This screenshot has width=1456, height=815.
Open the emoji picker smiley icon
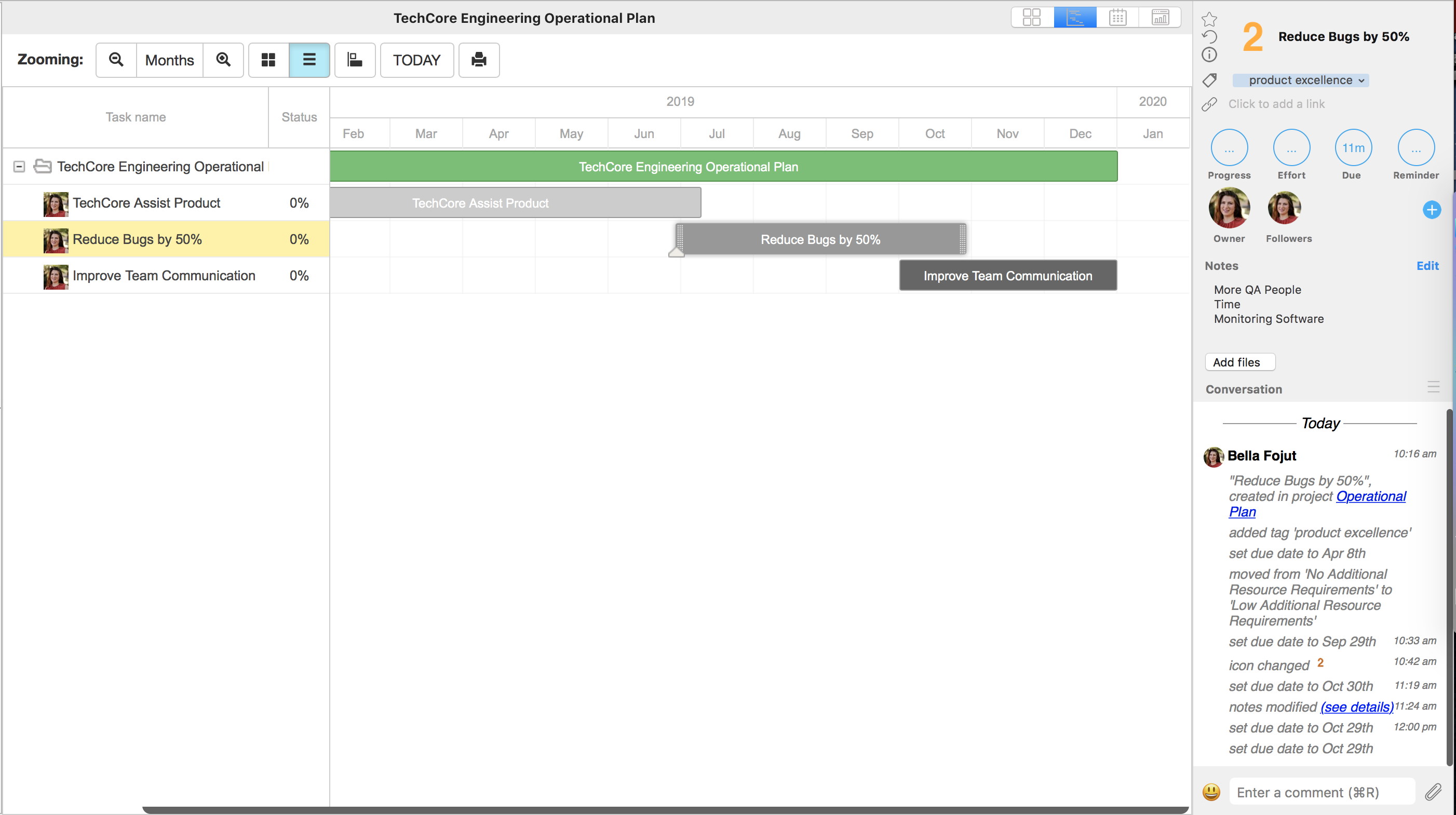pyautogui.click(x=1211, y=792)
